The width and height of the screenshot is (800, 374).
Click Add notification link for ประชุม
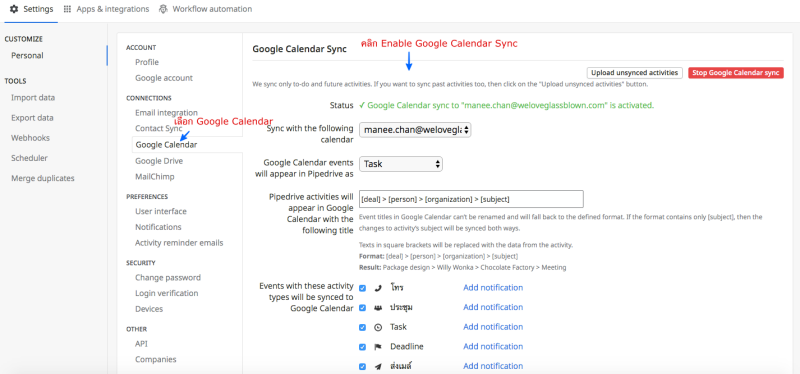coord(493,307)
